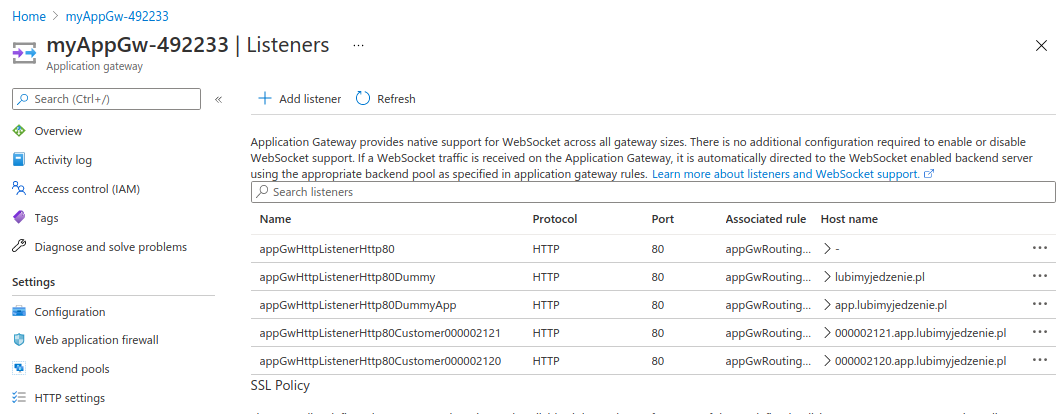
Task: Refresh the listeners list
Action: tap(385, 99)
